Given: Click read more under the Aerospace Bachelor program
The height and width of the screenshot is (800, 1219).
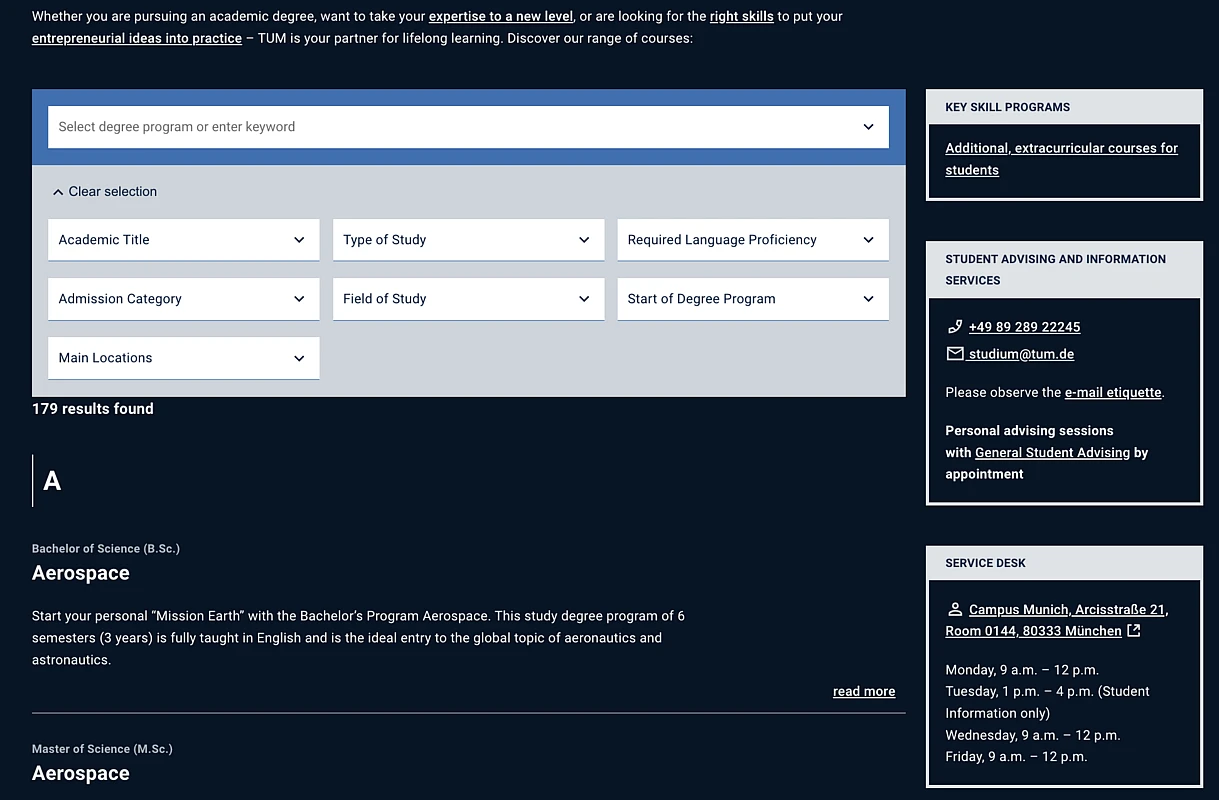Looking at the screenshot, I should tap(863, 690).
